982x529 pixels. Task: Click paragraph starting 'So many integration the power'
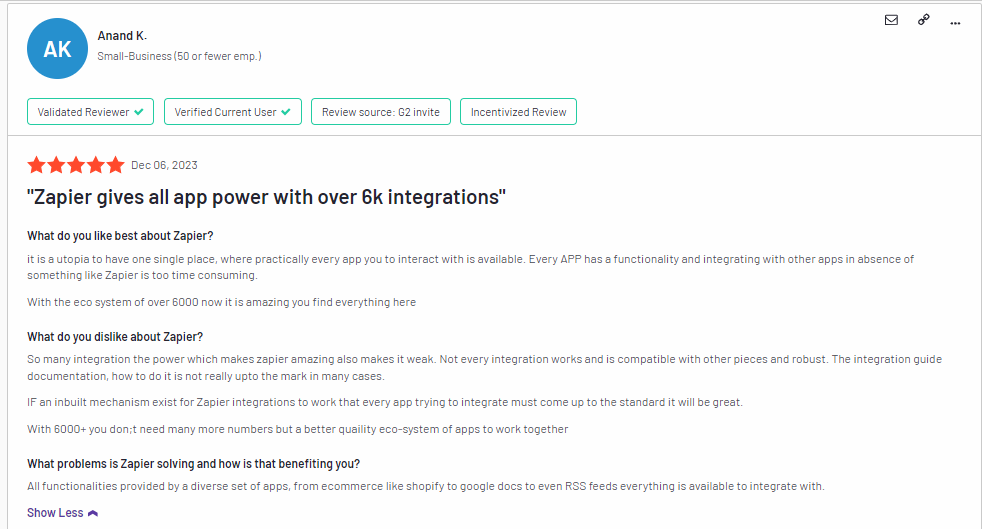coord(484,367)
